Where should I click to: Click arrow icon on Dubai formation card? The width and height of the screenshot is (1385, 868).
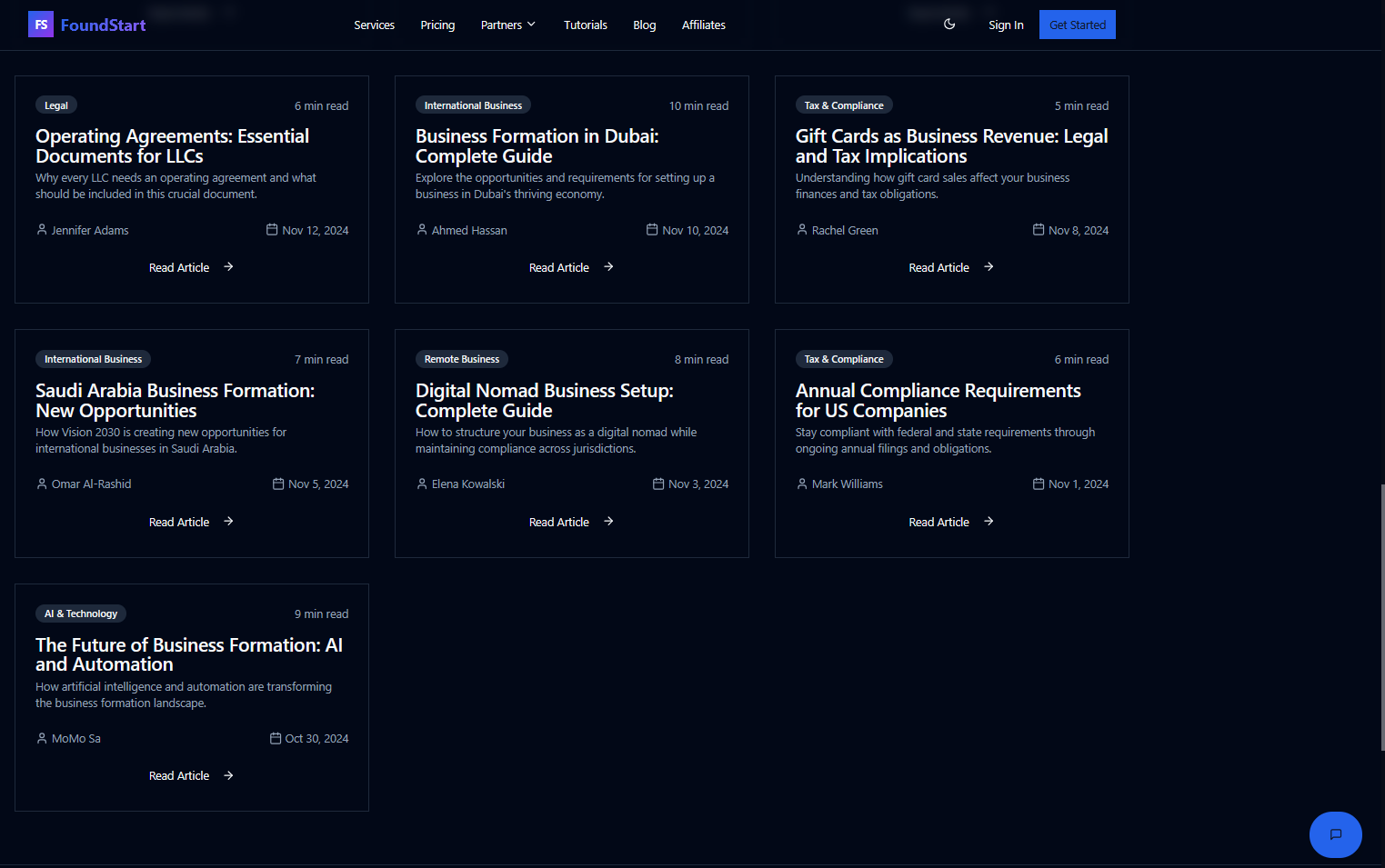tap(608, 267)
